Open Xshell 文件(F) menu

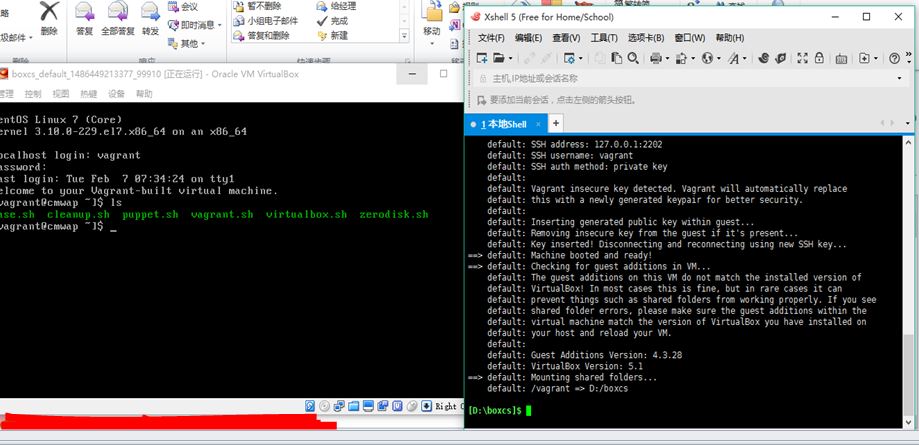491,38
